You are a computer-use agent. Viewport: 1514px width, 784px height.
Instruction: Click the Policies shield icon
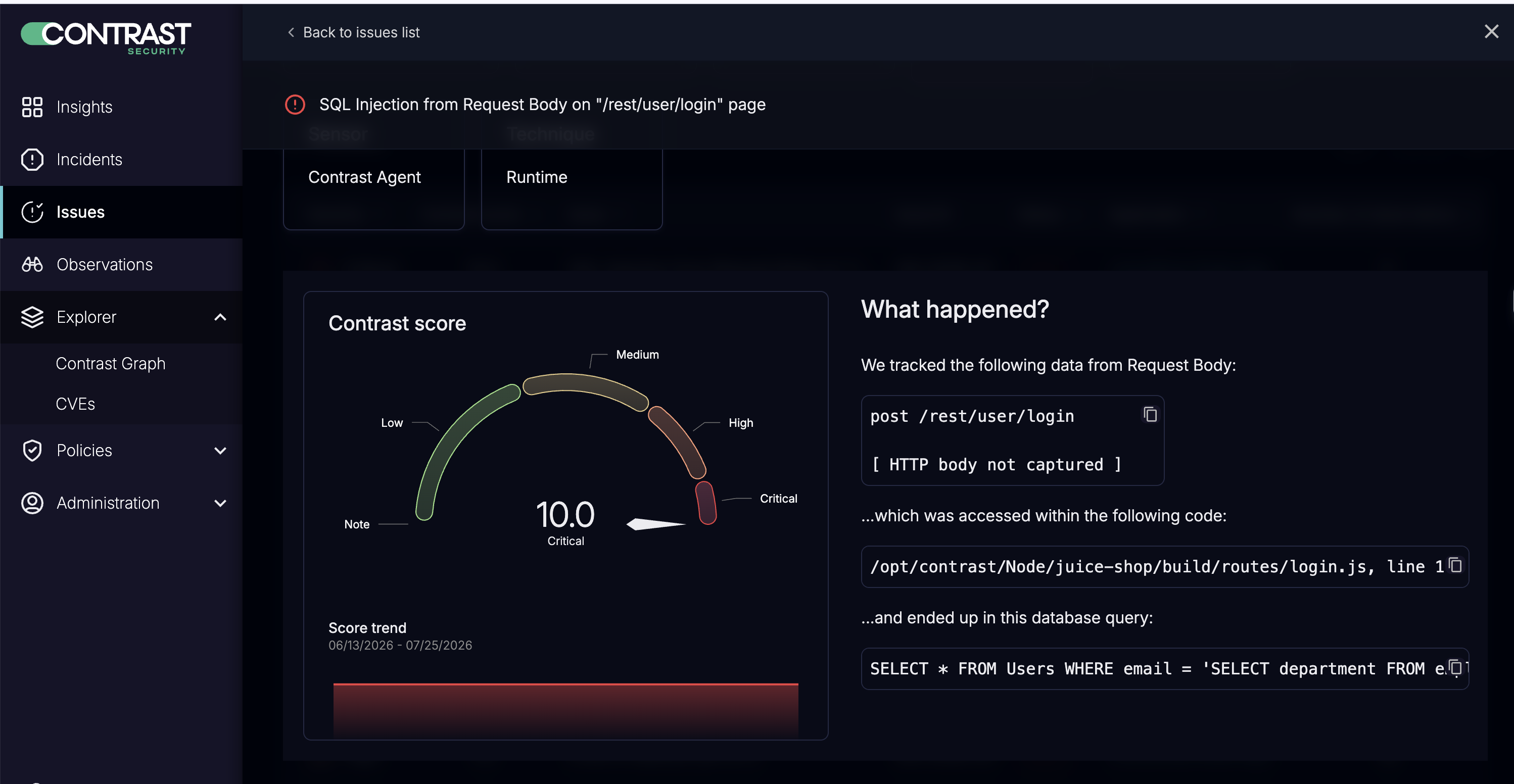pos(32,451)
